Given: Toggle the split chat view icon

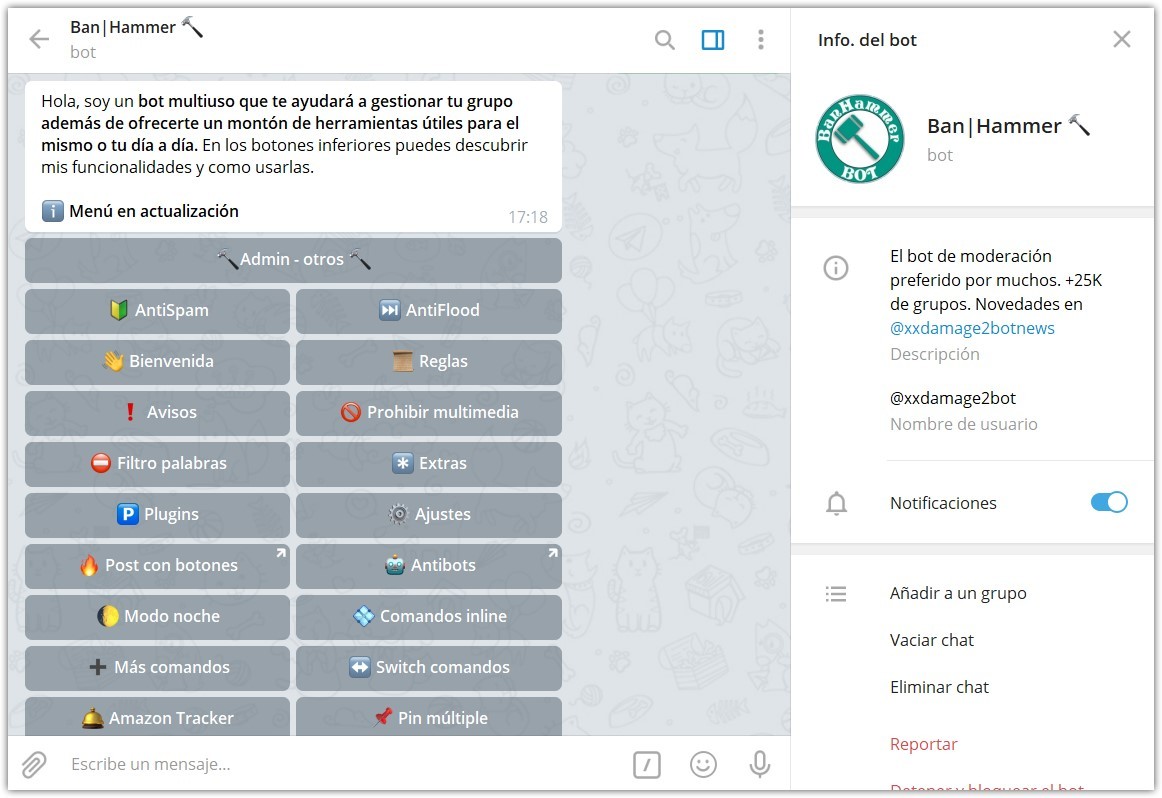Looking at the screenshot, I should pos(712,40).
